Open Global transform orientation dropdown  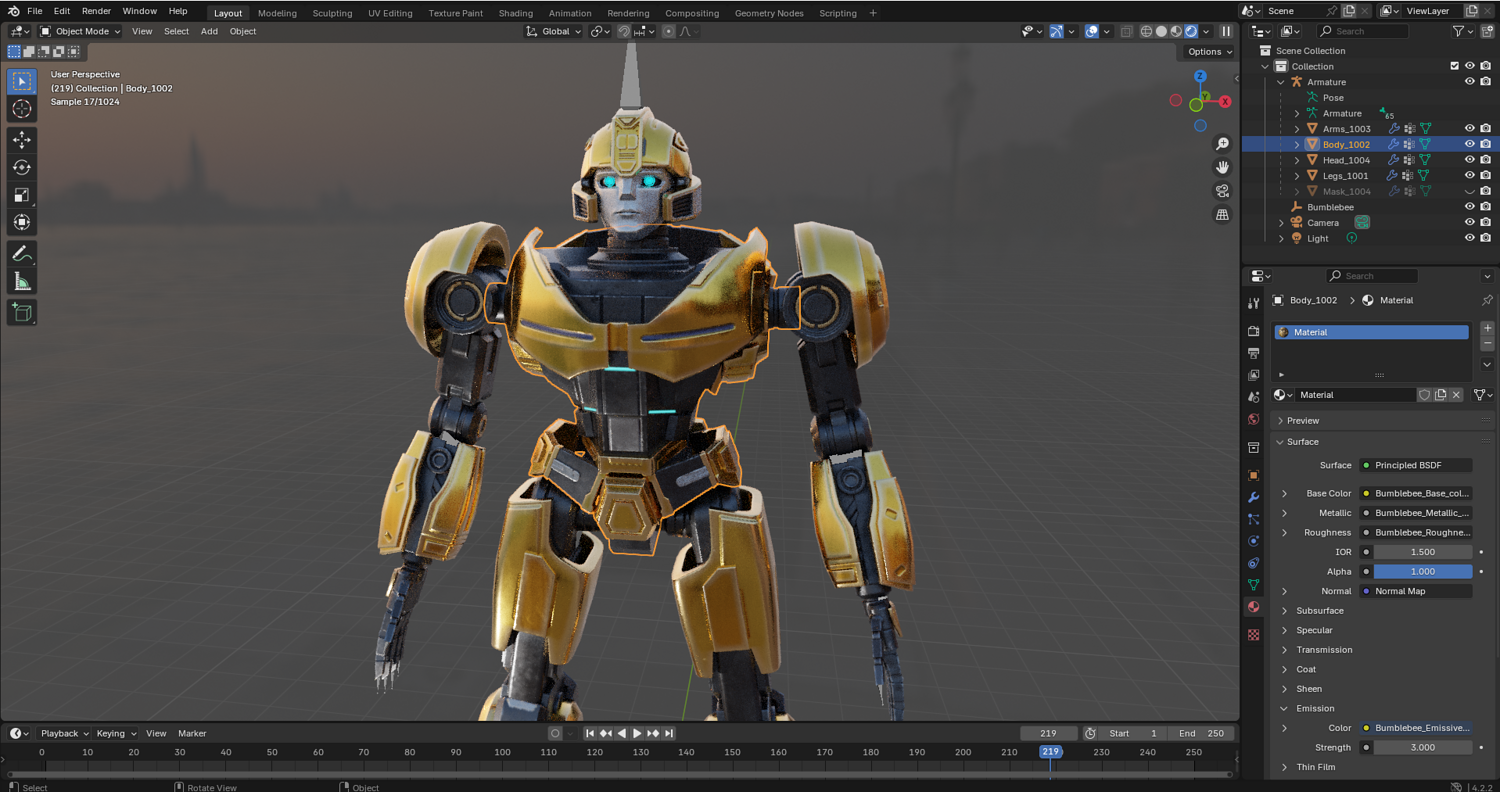click(554, 31)
